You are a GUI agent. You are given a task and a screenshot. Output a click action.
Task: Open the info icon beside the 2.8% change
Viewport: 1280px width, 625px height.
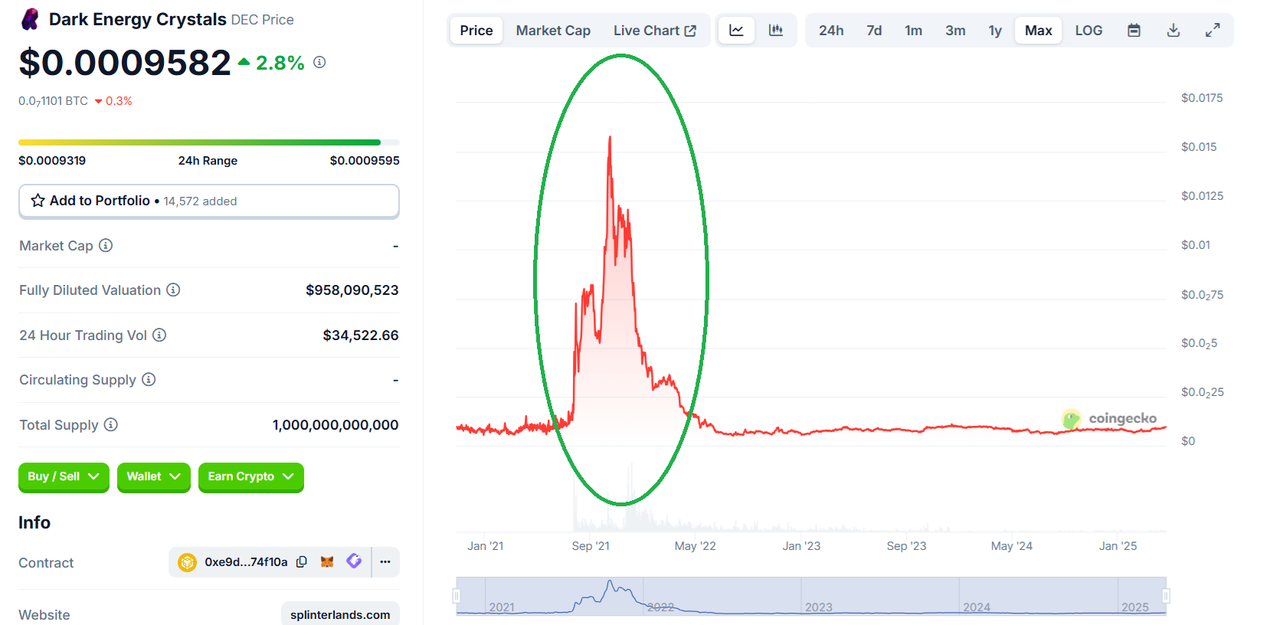320,62
